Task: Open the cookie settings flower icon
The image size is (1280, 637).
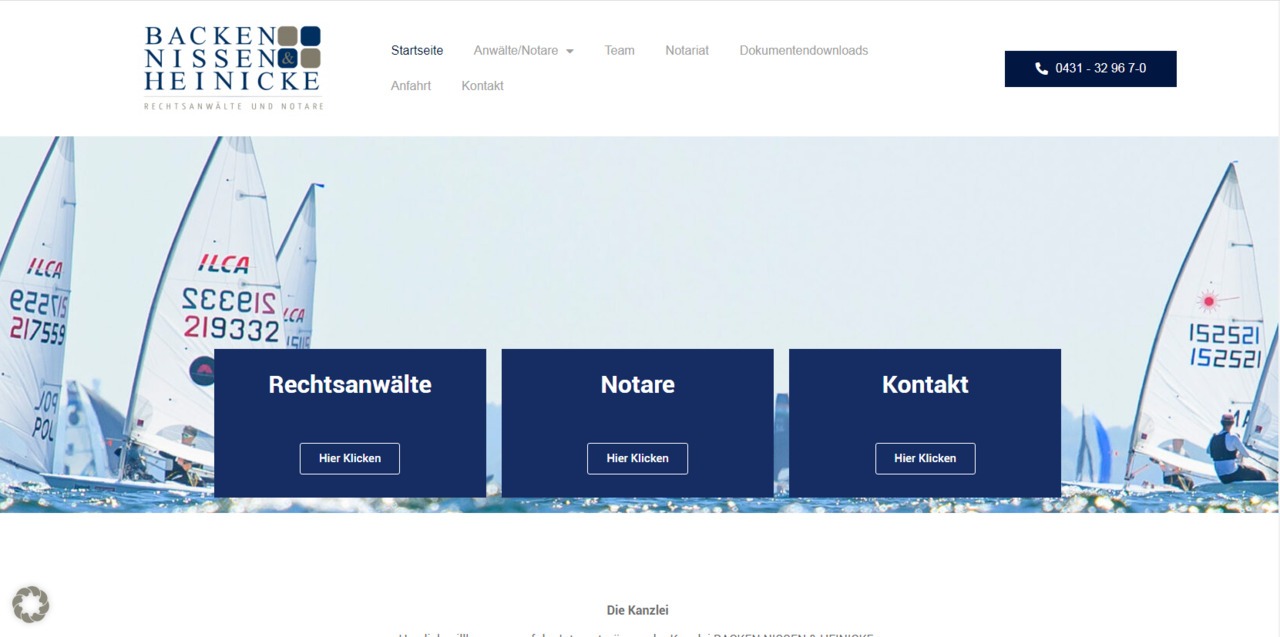Action: pos(31,605)
